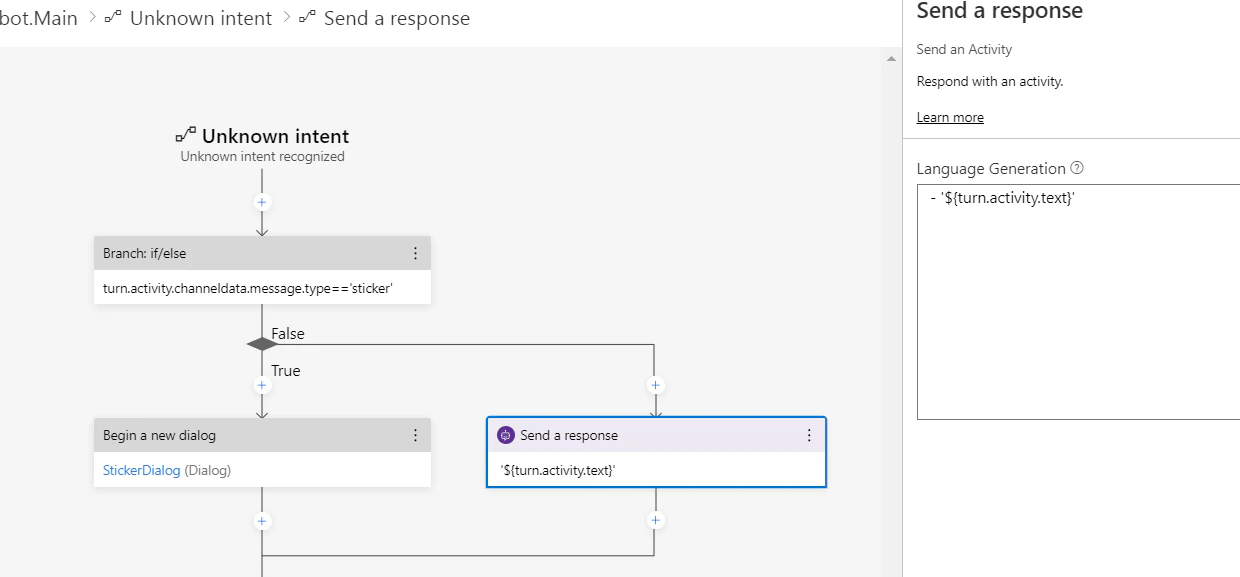The width and height of the screenshot is (1240, 577).
Task: Click the canvas scrollbar up arrow
Action: [x=891, y=59]
